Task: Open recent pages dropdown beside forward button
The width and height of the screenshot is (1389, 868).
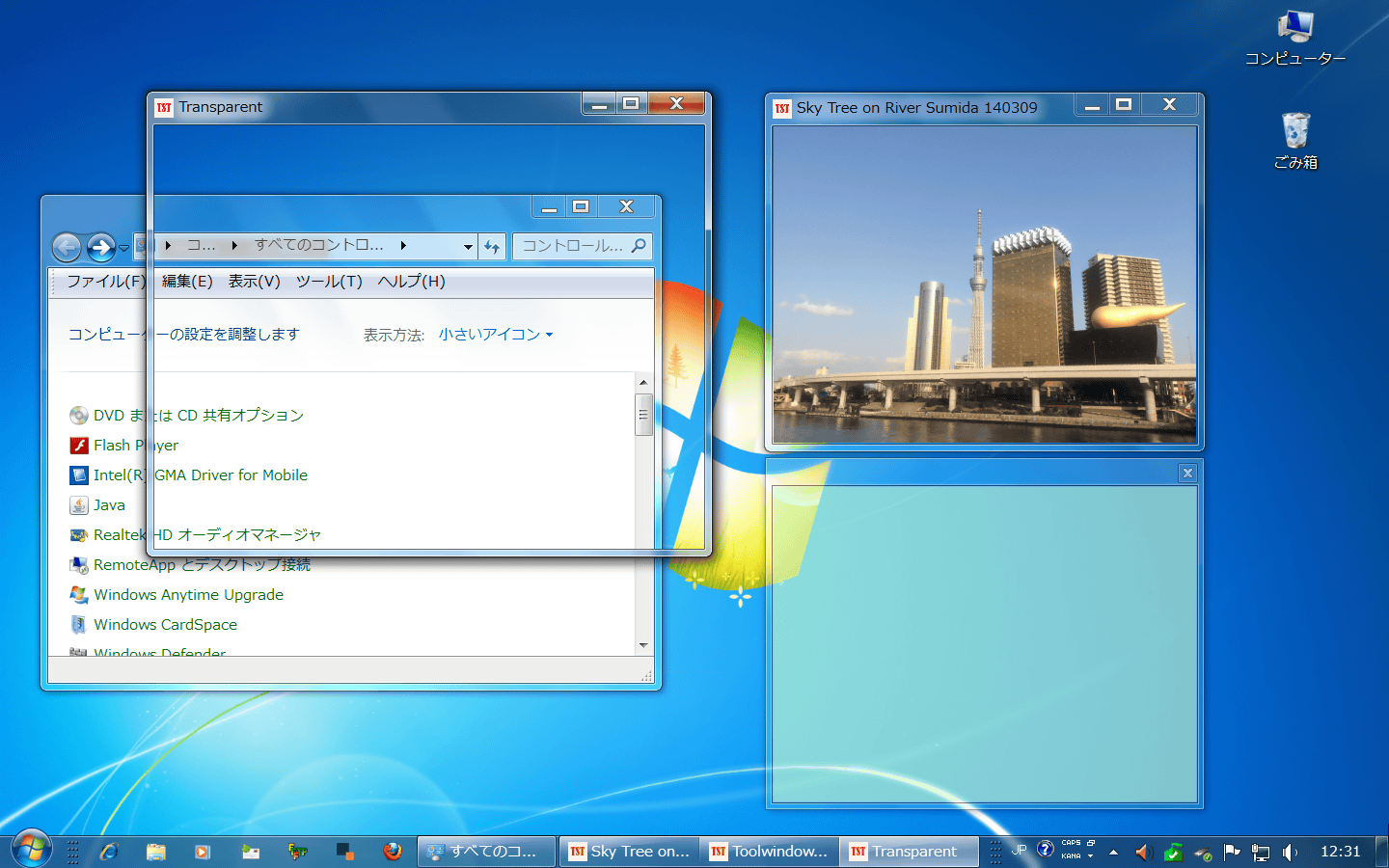Action: pos(123,248)
